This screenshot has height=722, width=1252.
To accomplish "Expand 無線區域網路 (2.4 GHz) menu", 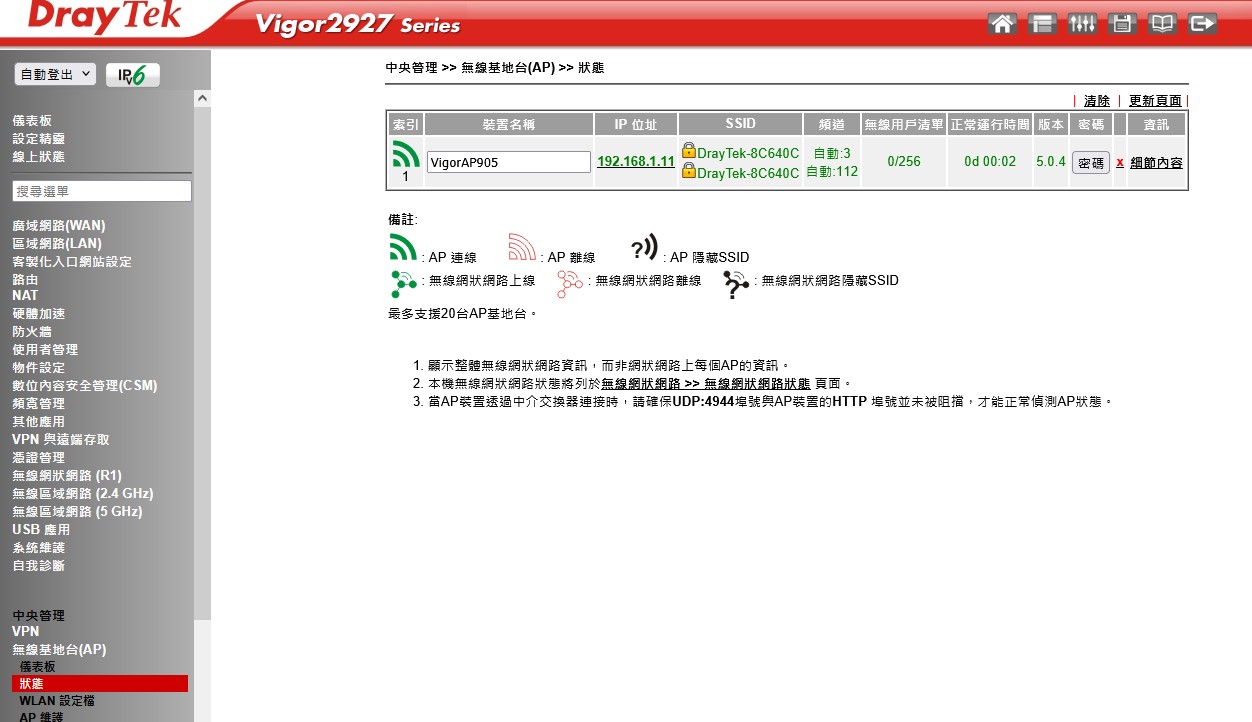I will pos(82,494).
